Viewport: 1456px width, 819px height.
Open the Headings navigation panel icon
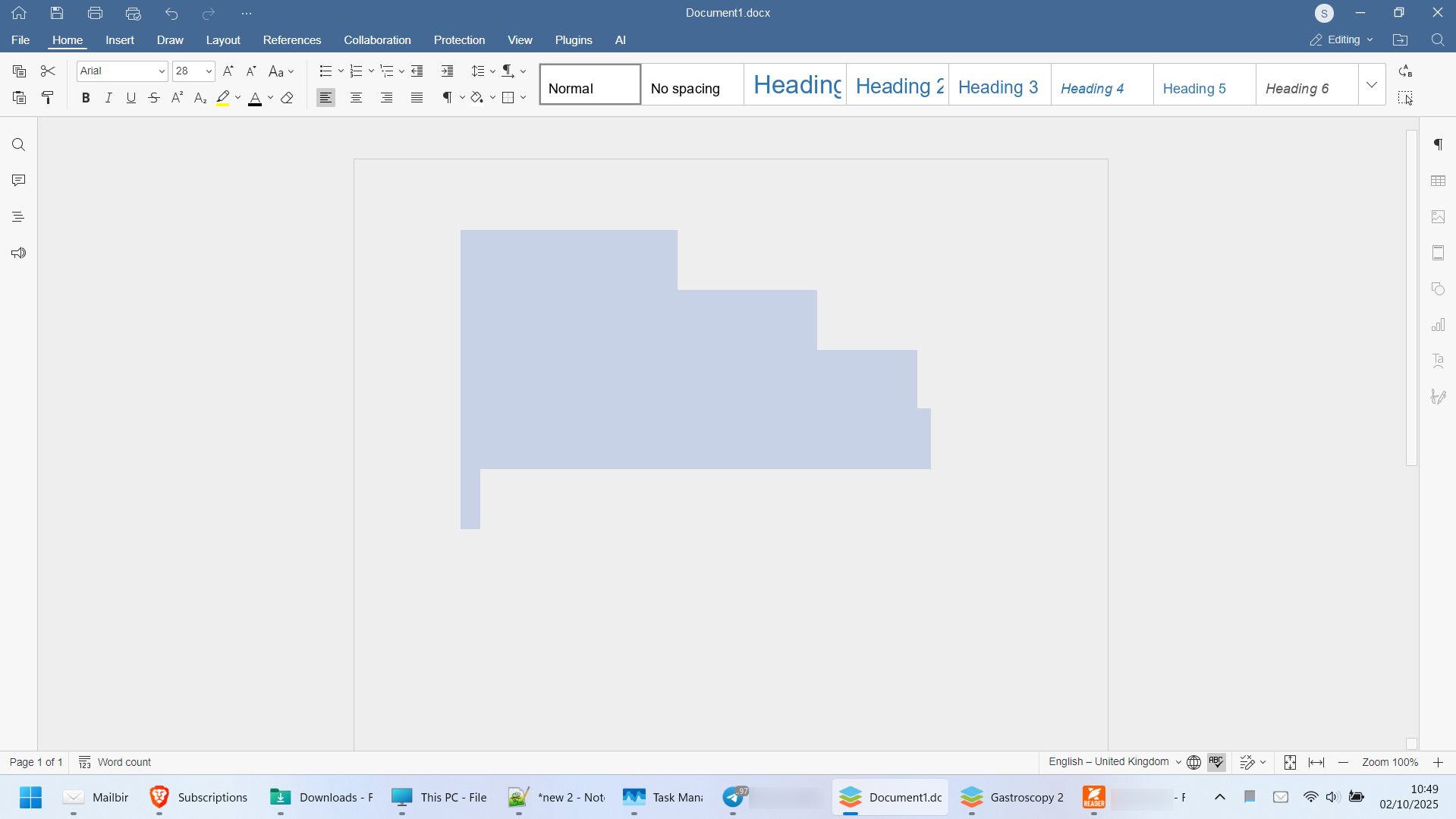pyautogui.click(x=18, y=217)
